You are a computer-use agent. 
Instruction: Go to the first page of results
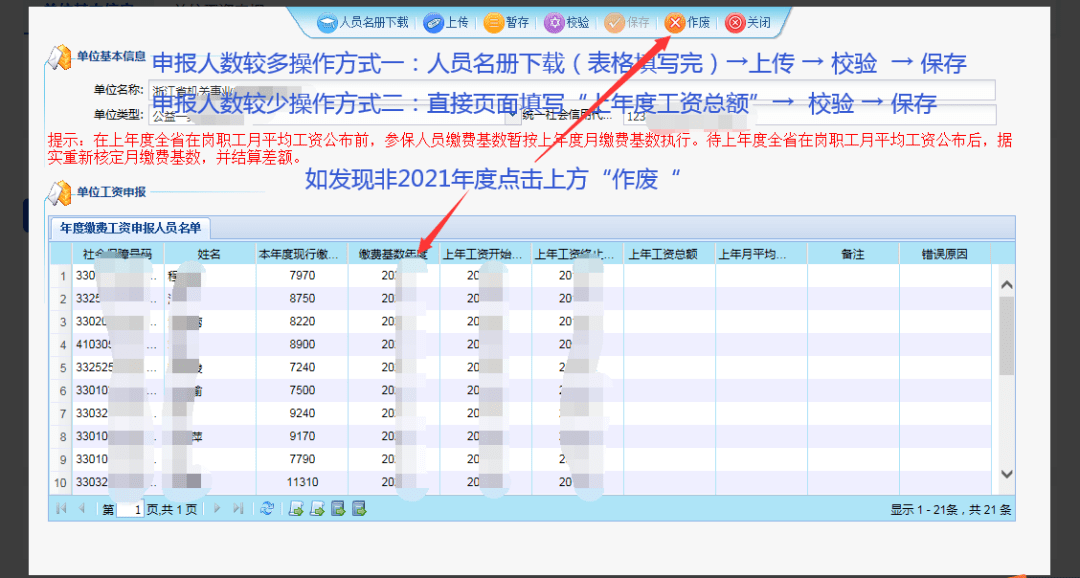pyautogui.click(x=62, y=509)
